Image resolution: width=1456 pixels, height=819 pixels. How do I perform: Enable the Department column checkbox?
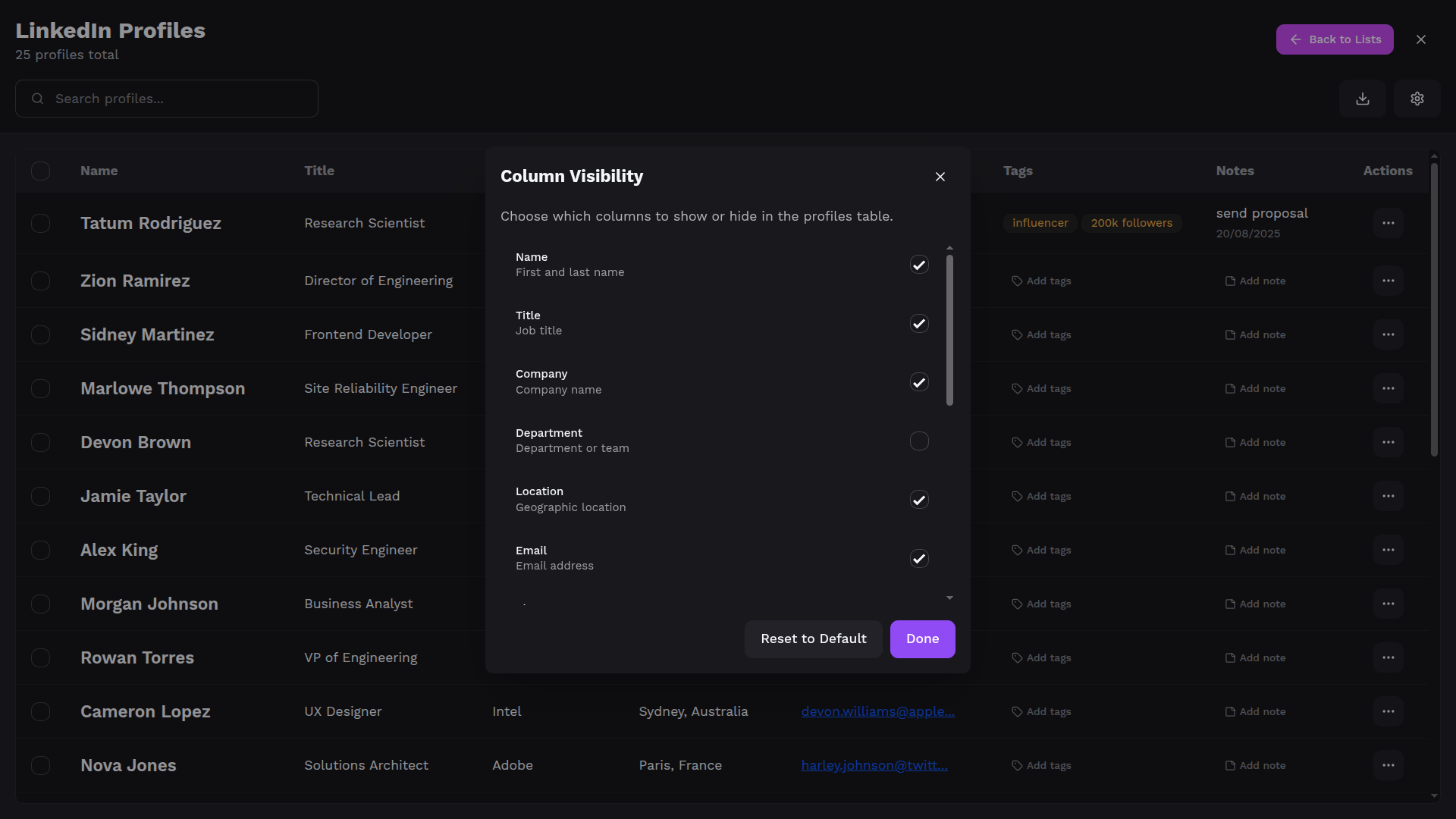tap(919, 441)
